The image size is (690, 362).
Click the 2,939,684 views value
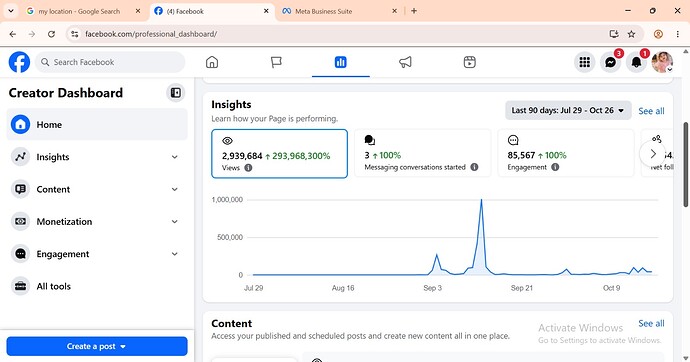242,156
